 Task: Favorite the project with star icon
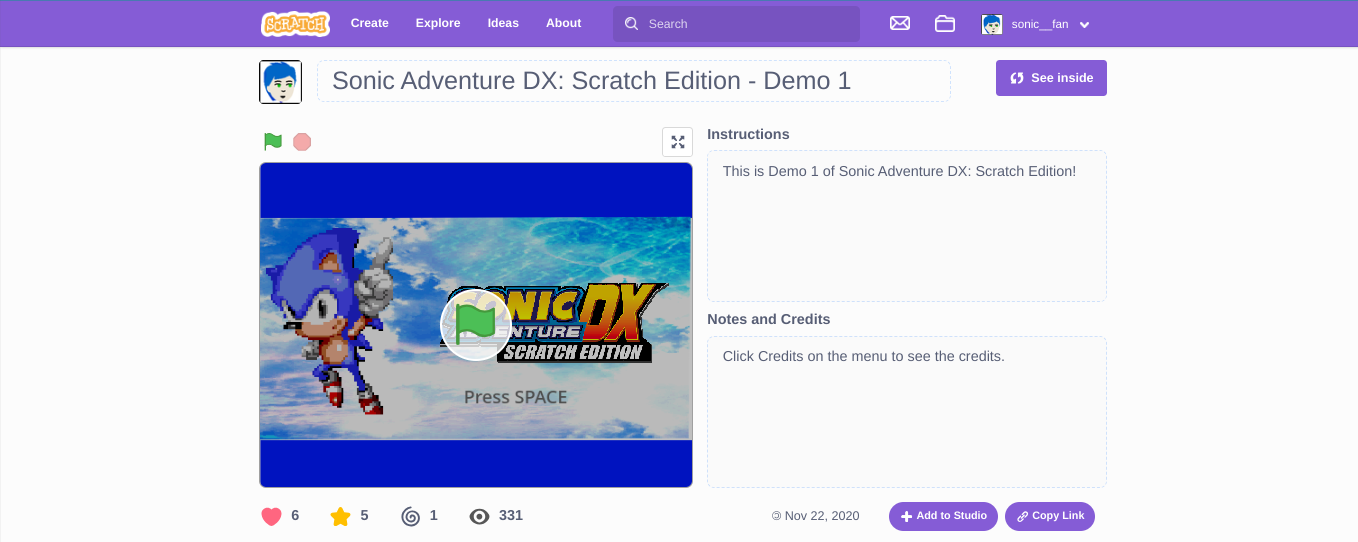[x=340, y=516]
